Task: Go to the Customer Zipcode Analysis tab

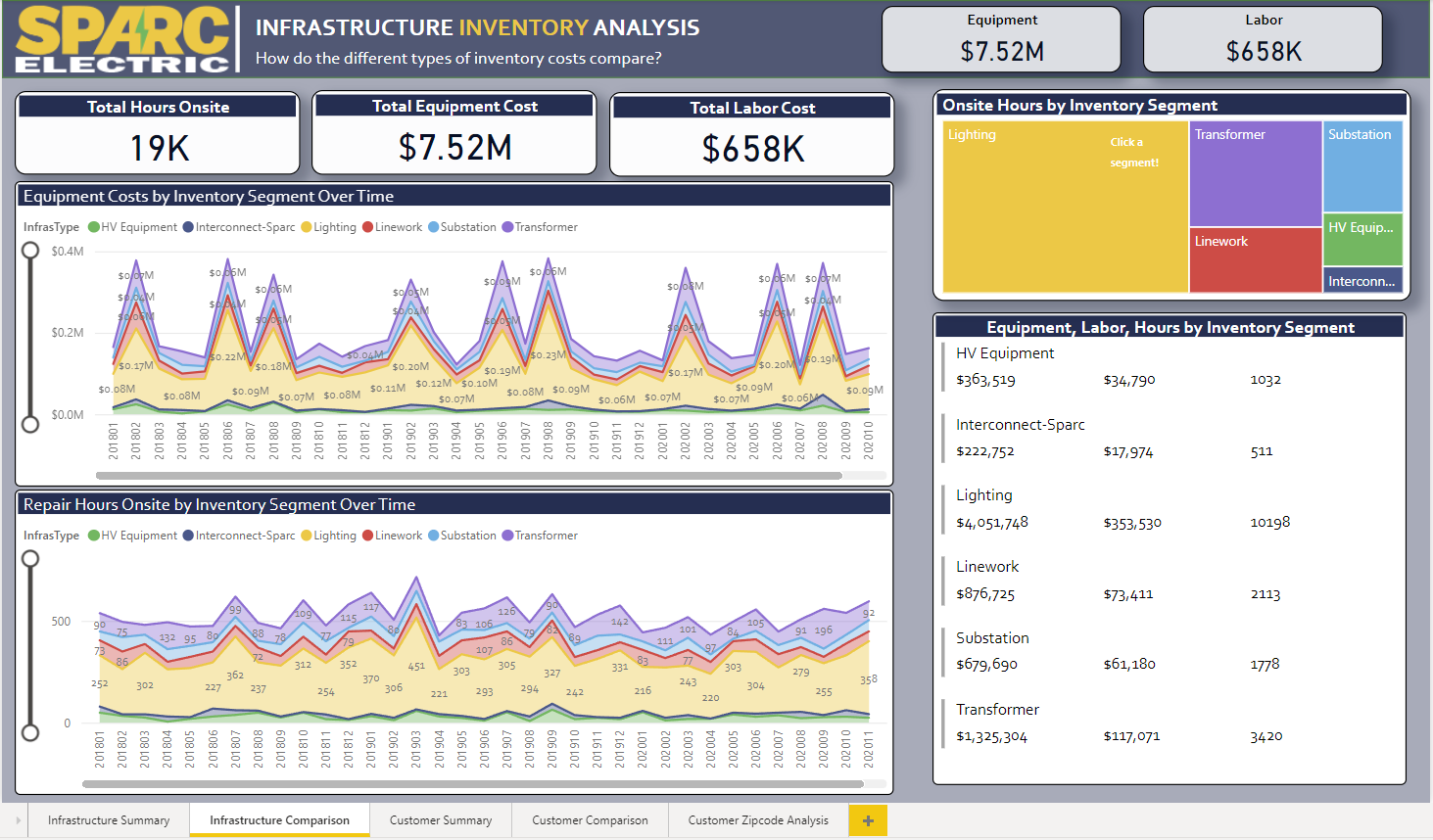Action: click(758, 820)
